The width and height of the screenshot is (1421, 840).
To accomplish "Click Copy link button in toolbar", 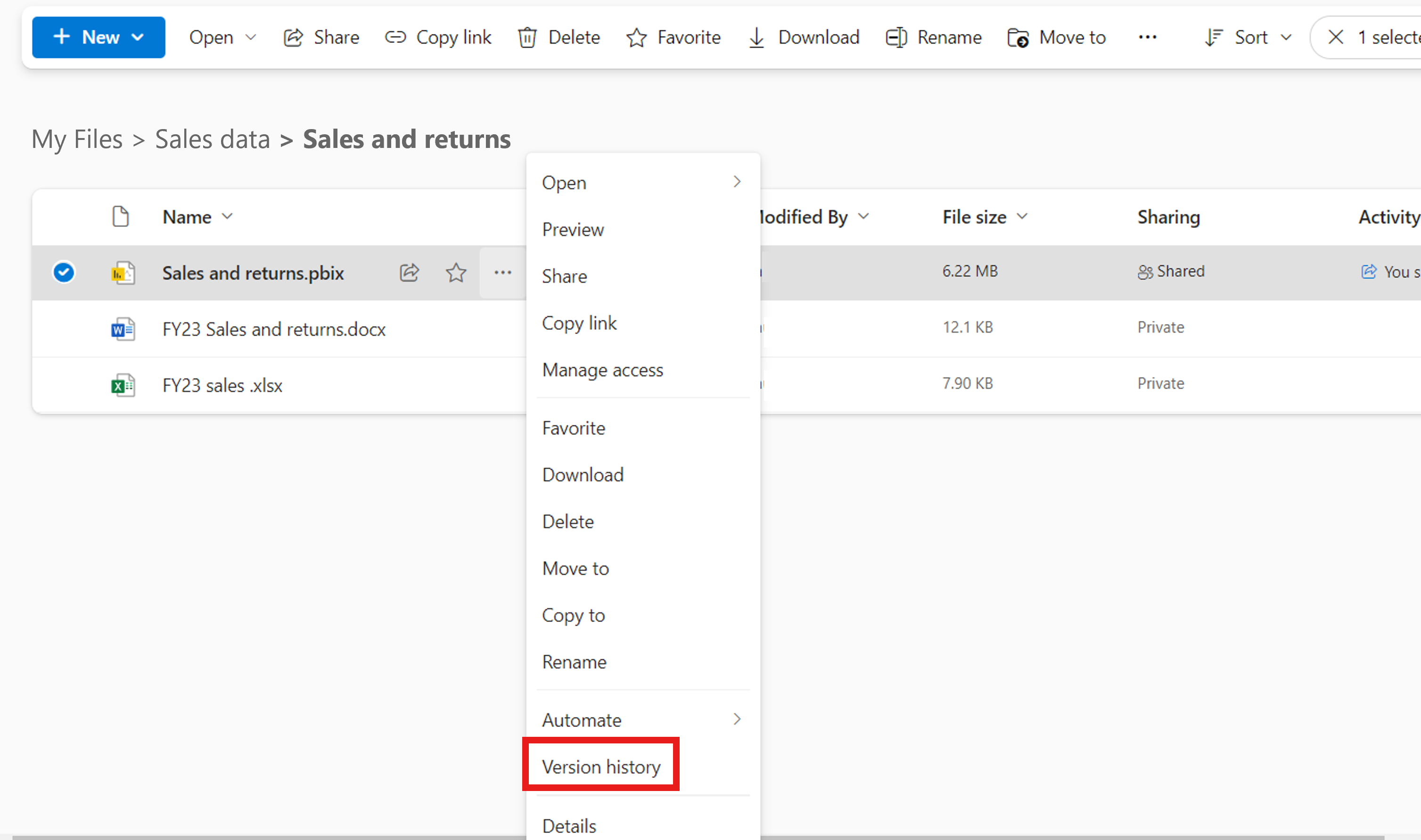I will pos(438,37).
